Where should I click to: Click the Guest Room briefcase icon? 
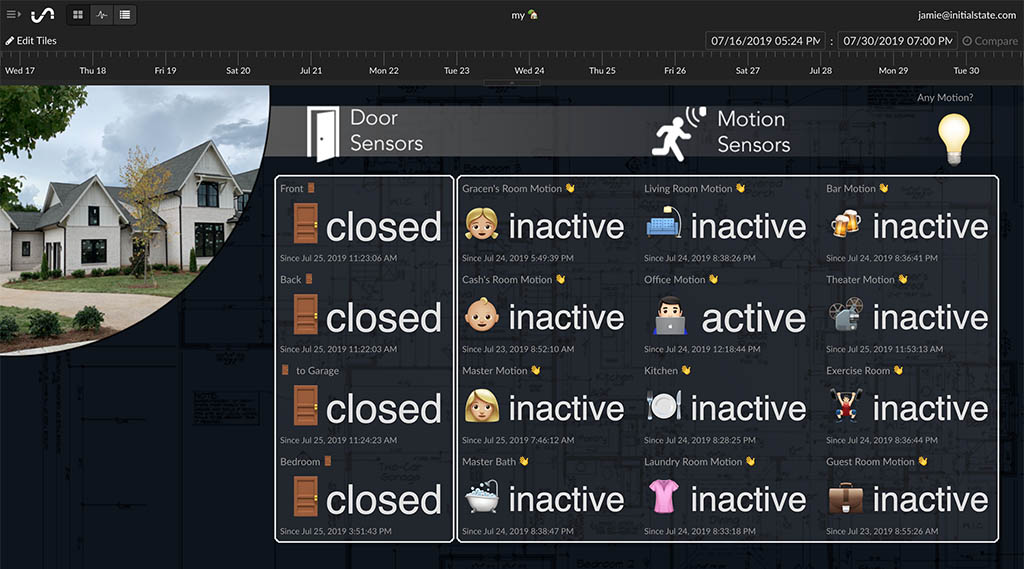845,498
